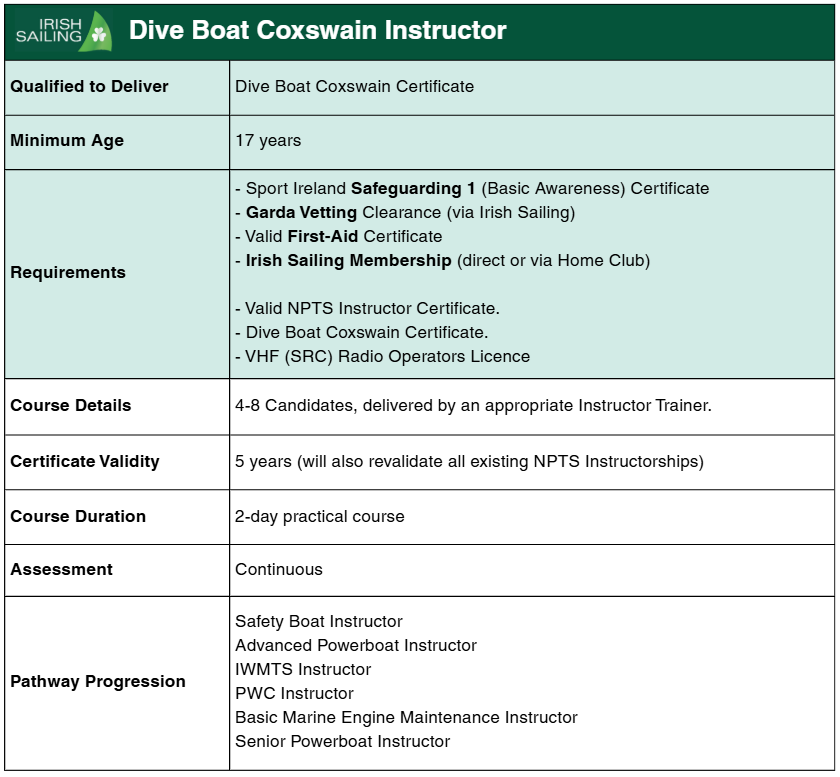
Task: Open the Senior Powerboat Instructor pathway
Action: (342, 742)
